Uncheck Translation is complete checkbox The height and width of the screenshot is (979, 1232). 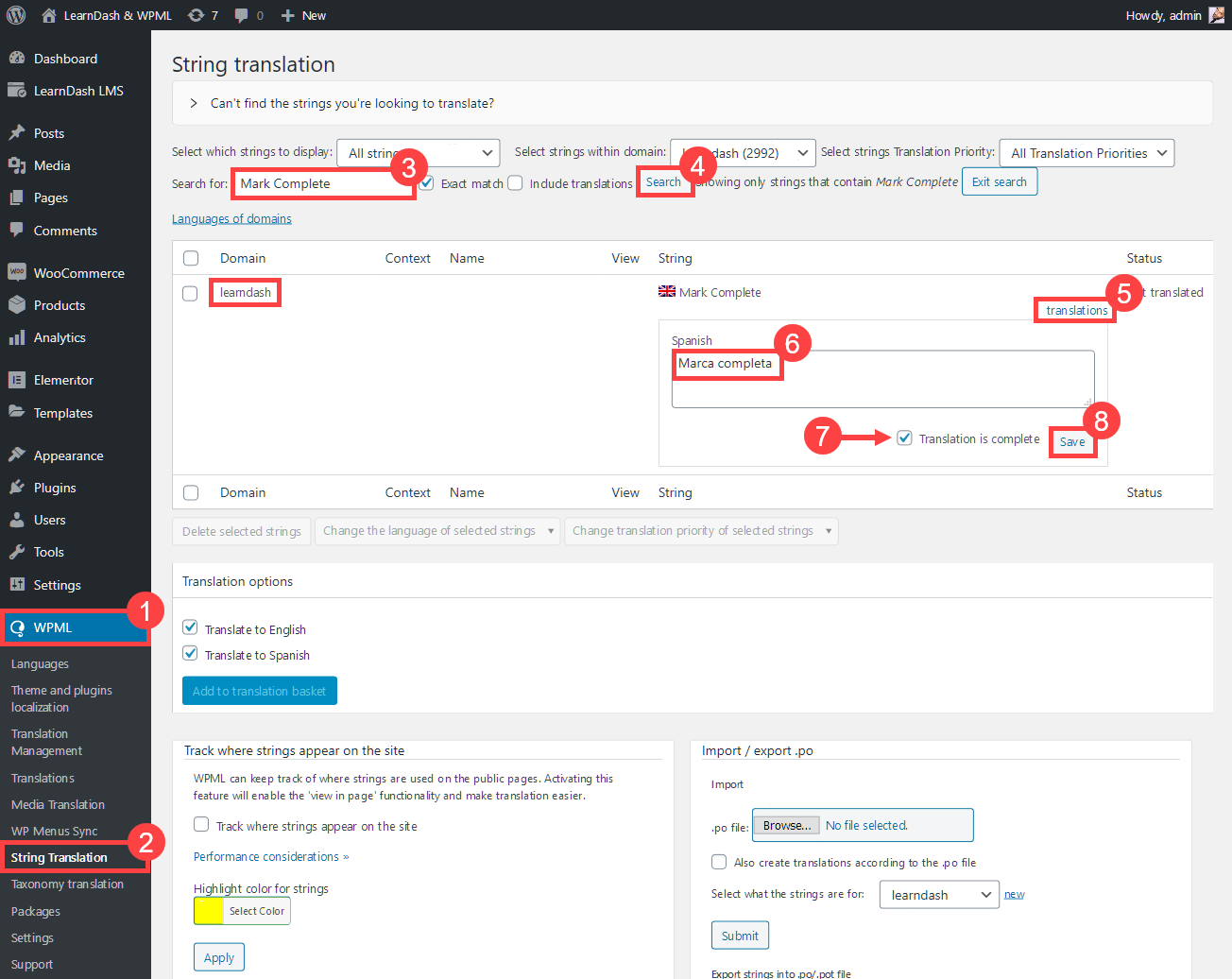[x=905, y=438]
